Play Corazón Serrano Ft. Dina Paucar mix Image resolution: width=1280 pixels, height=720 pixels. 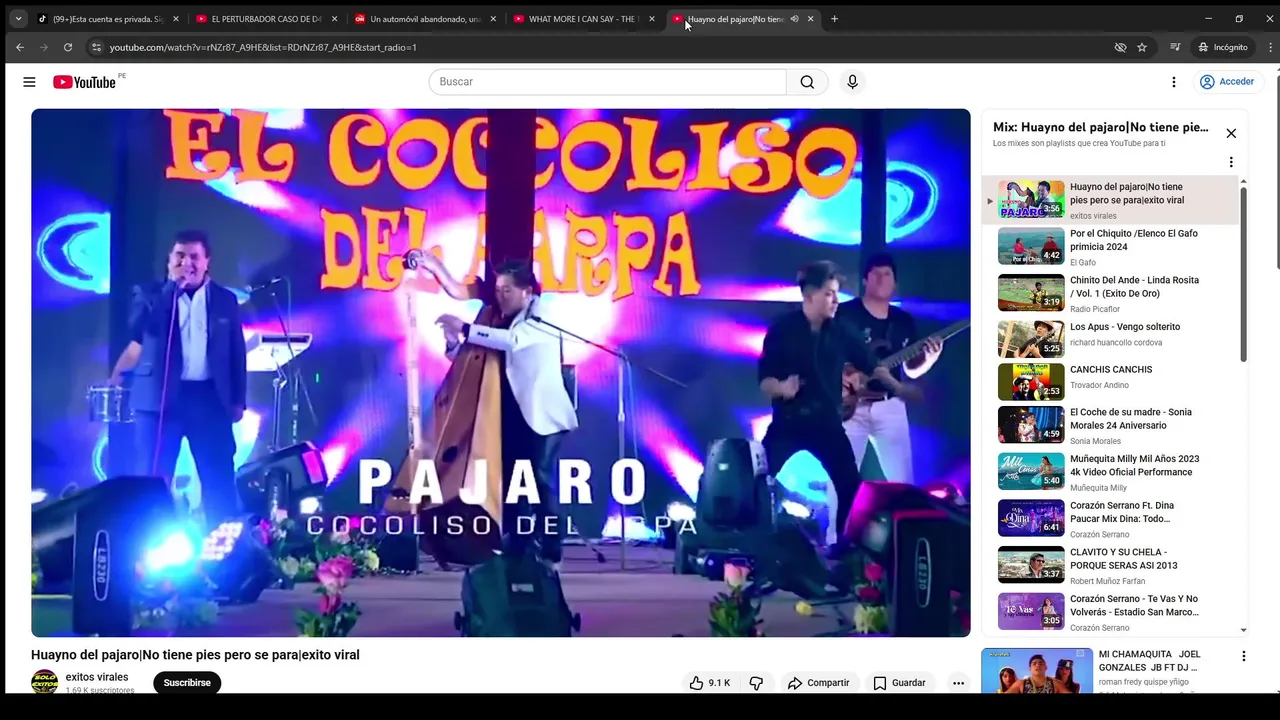[x=1110, y=518]
